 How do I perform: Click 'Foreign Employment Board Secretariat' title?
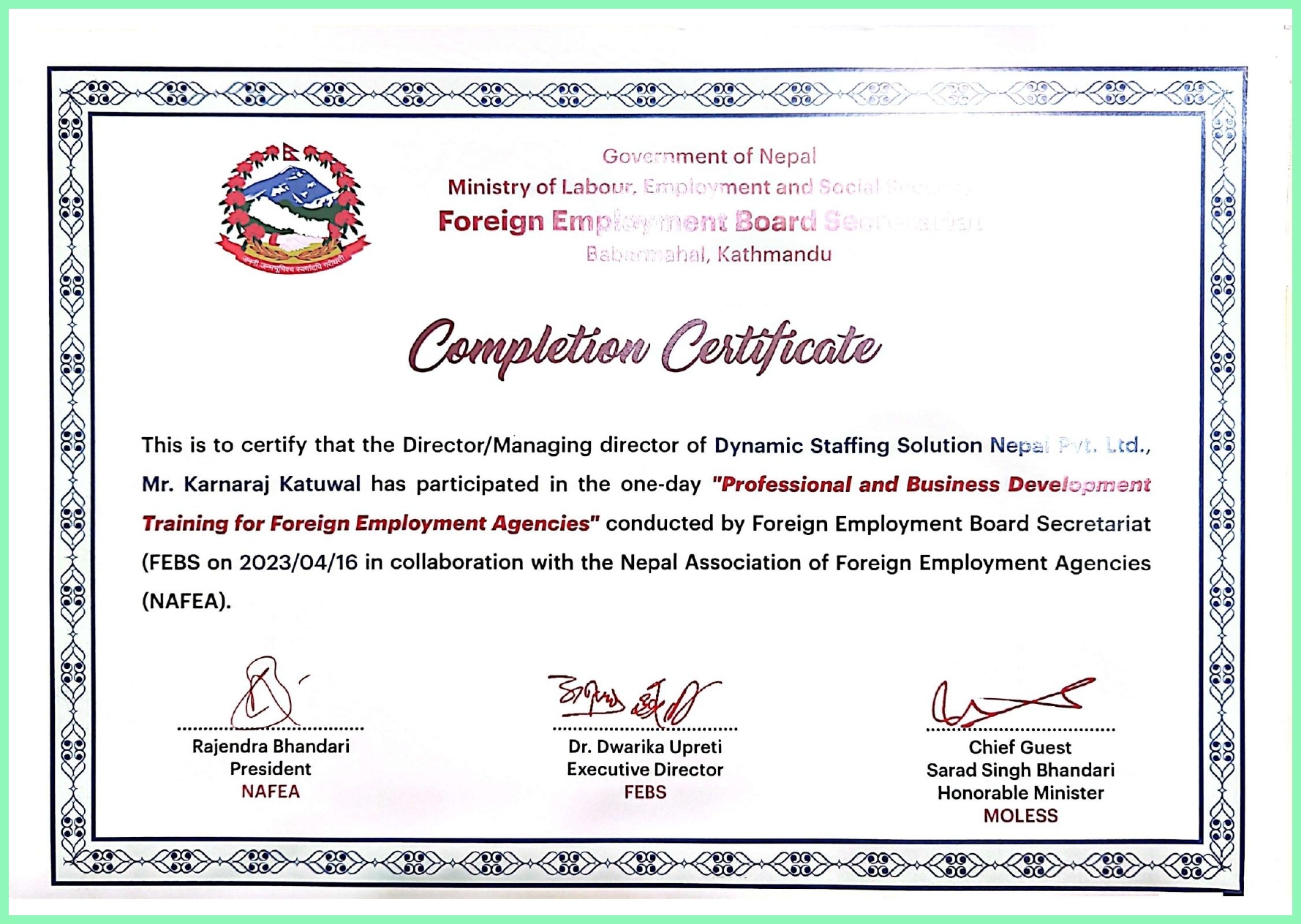click(x=709, y=221)
